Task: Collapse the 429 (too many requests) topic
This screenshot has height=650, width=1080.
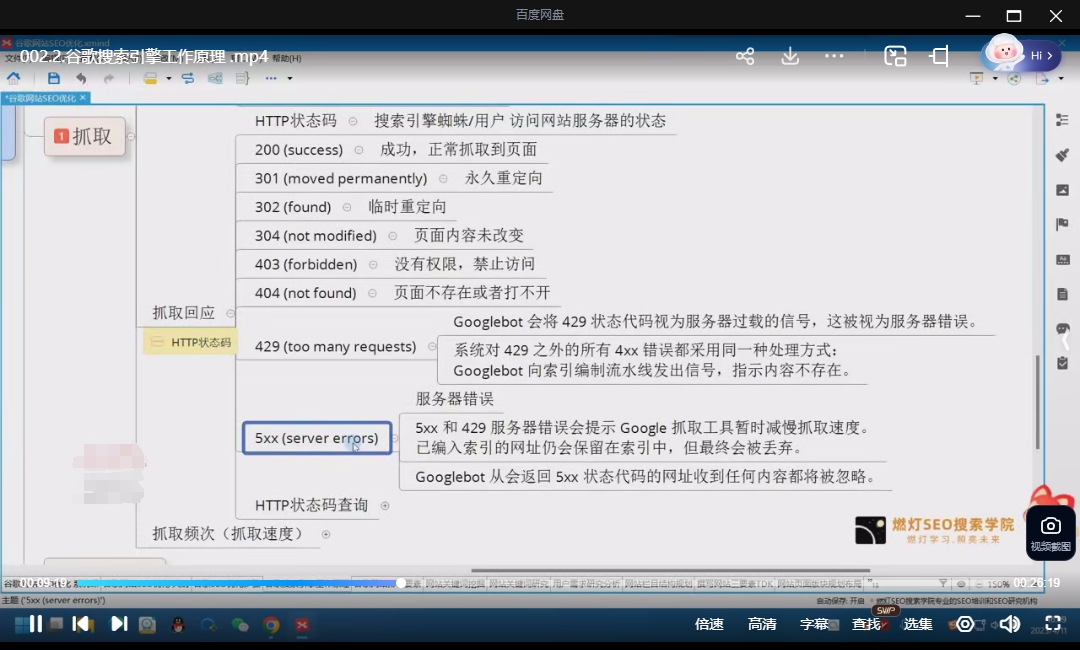Action: click(x=432, y=346)
